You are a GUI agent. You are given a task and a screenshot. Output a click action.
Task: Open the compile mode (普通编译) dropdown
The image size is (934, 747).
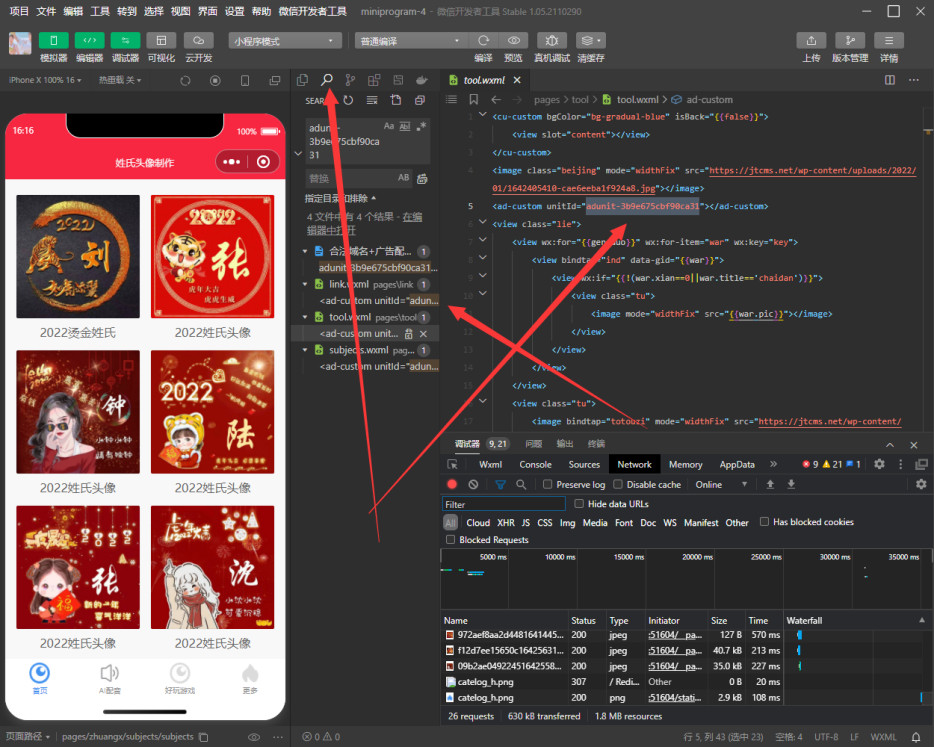click(410, 41)
